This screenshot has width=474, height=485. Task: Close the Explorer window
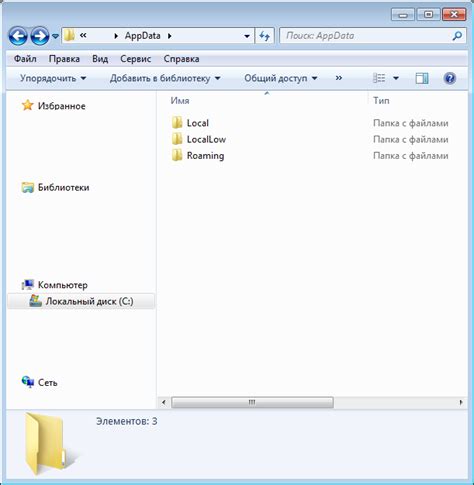pyautogui.click(x=454, y=15)
